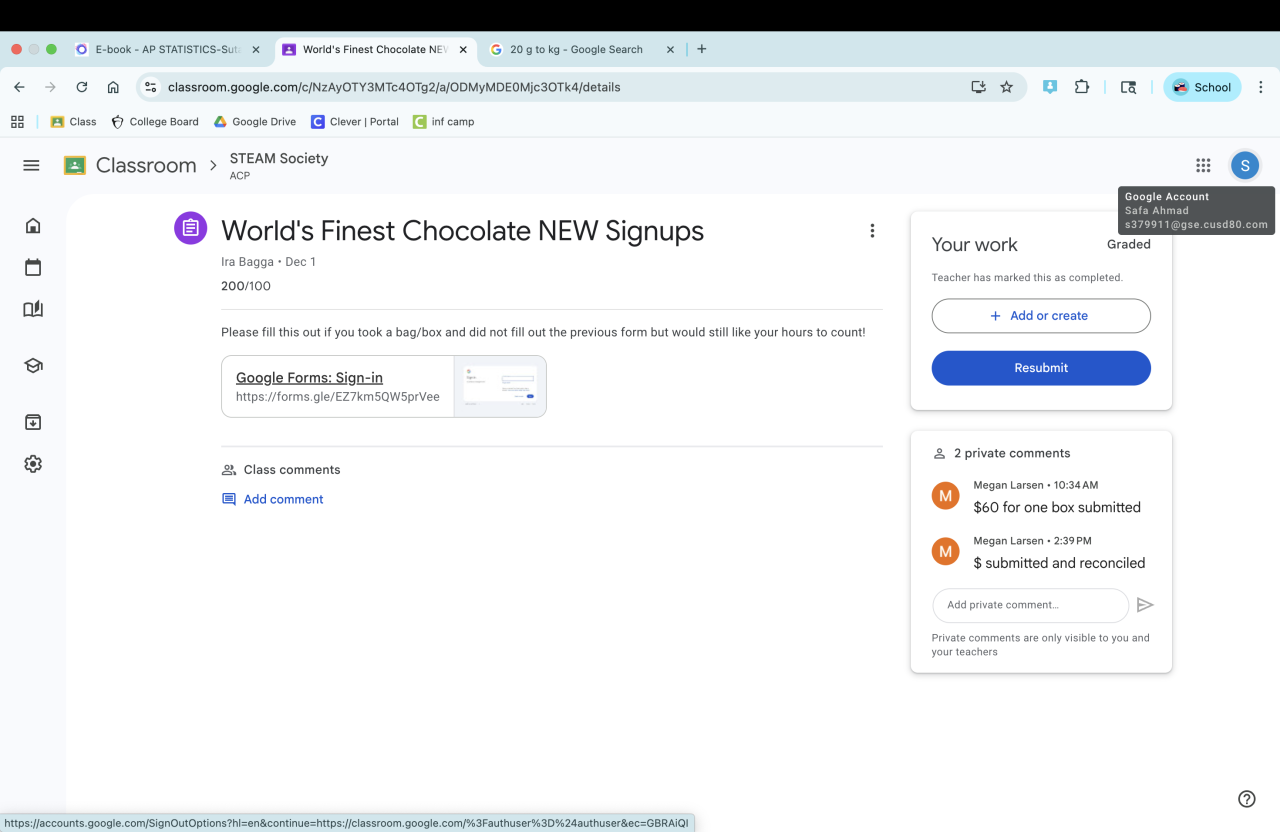Open the Google apps grid
This screenshot has height=832, width=1280.
[1203, 166]
